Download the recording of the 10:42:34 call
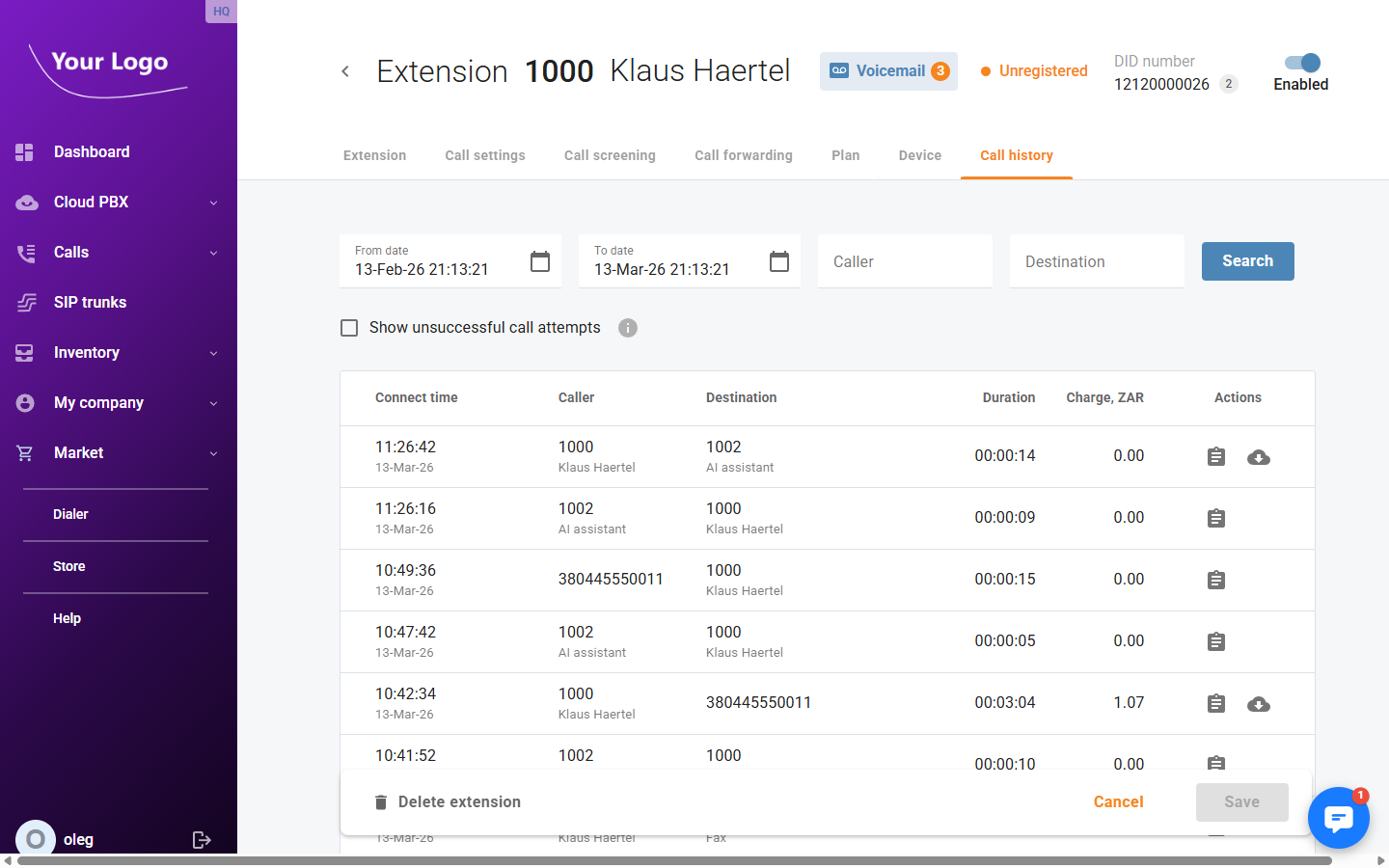The image size is (1389, 868). click(1259, 703)
